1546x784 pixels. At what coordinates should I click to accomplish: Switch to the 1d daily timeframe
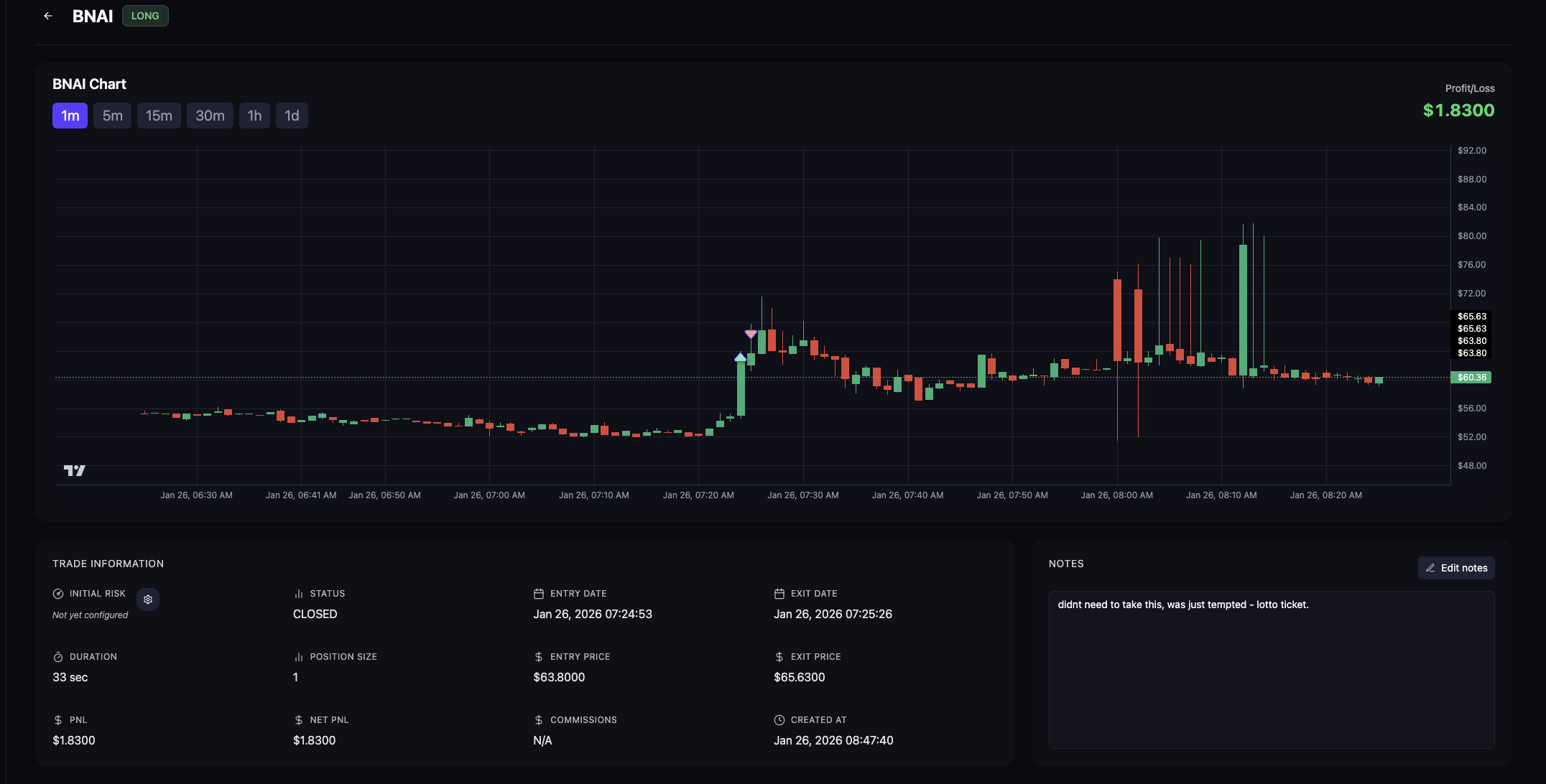[x=292, y=116]
